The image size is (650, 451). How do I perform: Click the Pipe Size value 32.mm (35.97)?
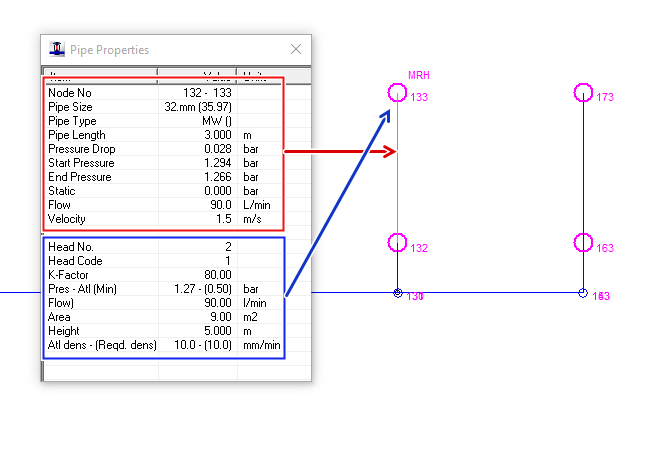(x=196, y=107)
